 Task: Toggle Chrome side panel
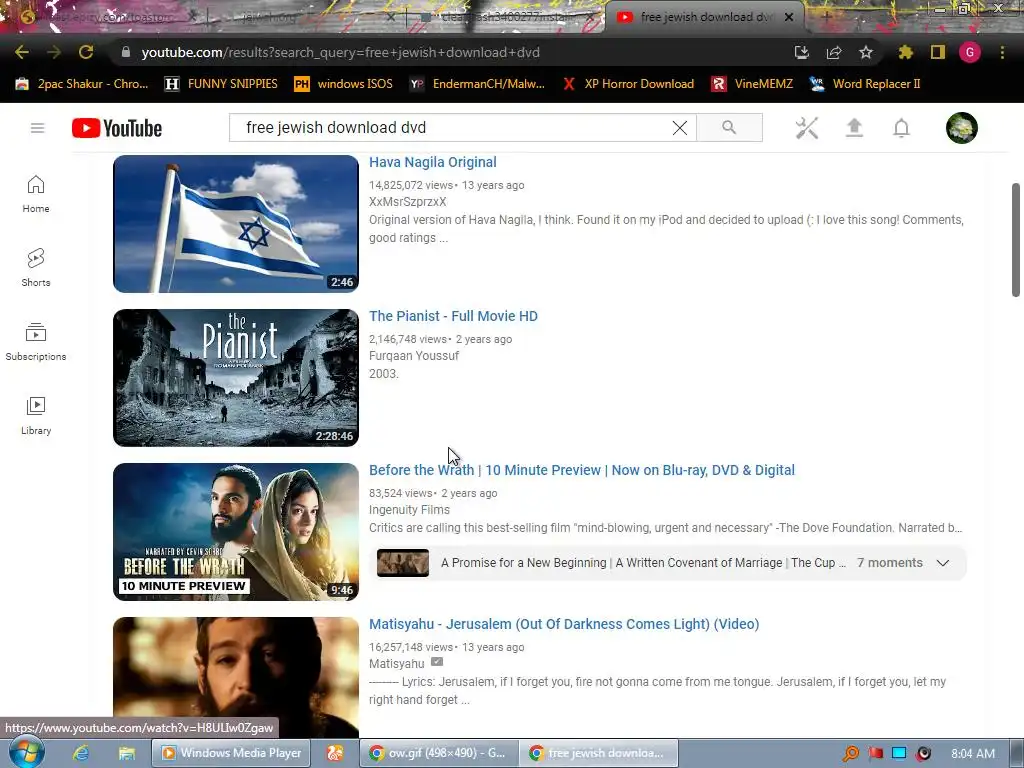tap(938, 52)
